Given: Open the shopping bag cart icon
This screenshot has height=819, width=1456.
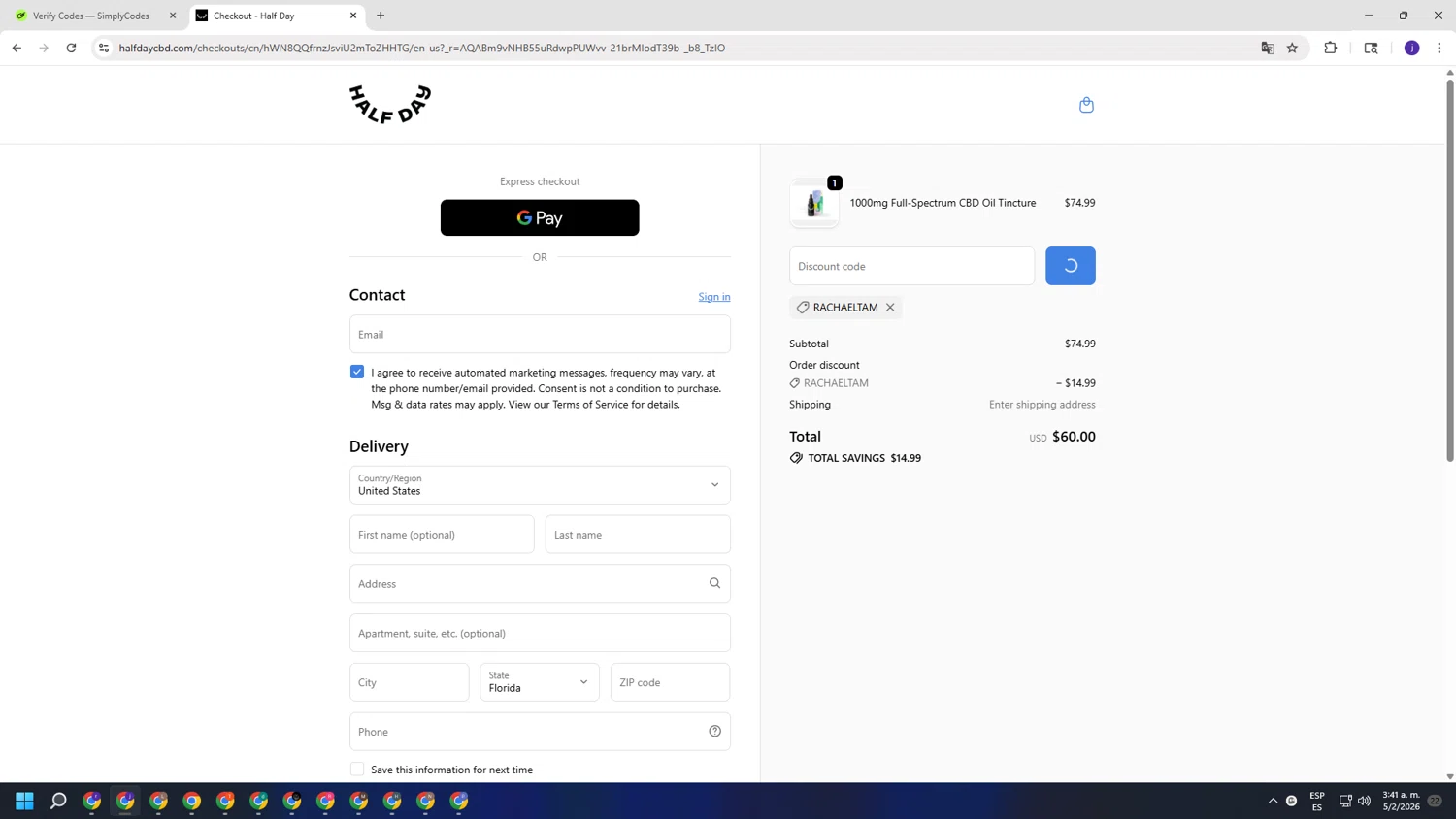Looking at the screenshot, I should point(1086,105).
